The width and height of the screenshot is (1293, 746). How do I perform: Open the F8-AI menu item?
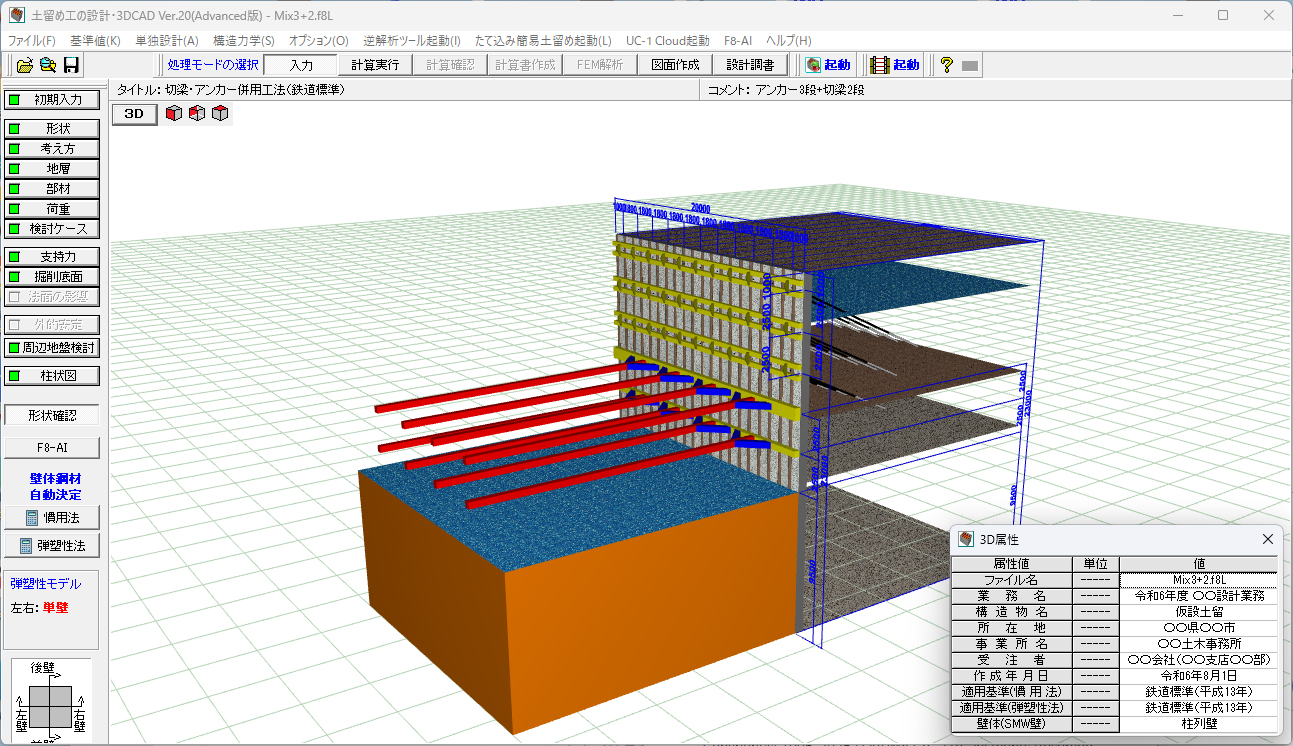point(738,41)
